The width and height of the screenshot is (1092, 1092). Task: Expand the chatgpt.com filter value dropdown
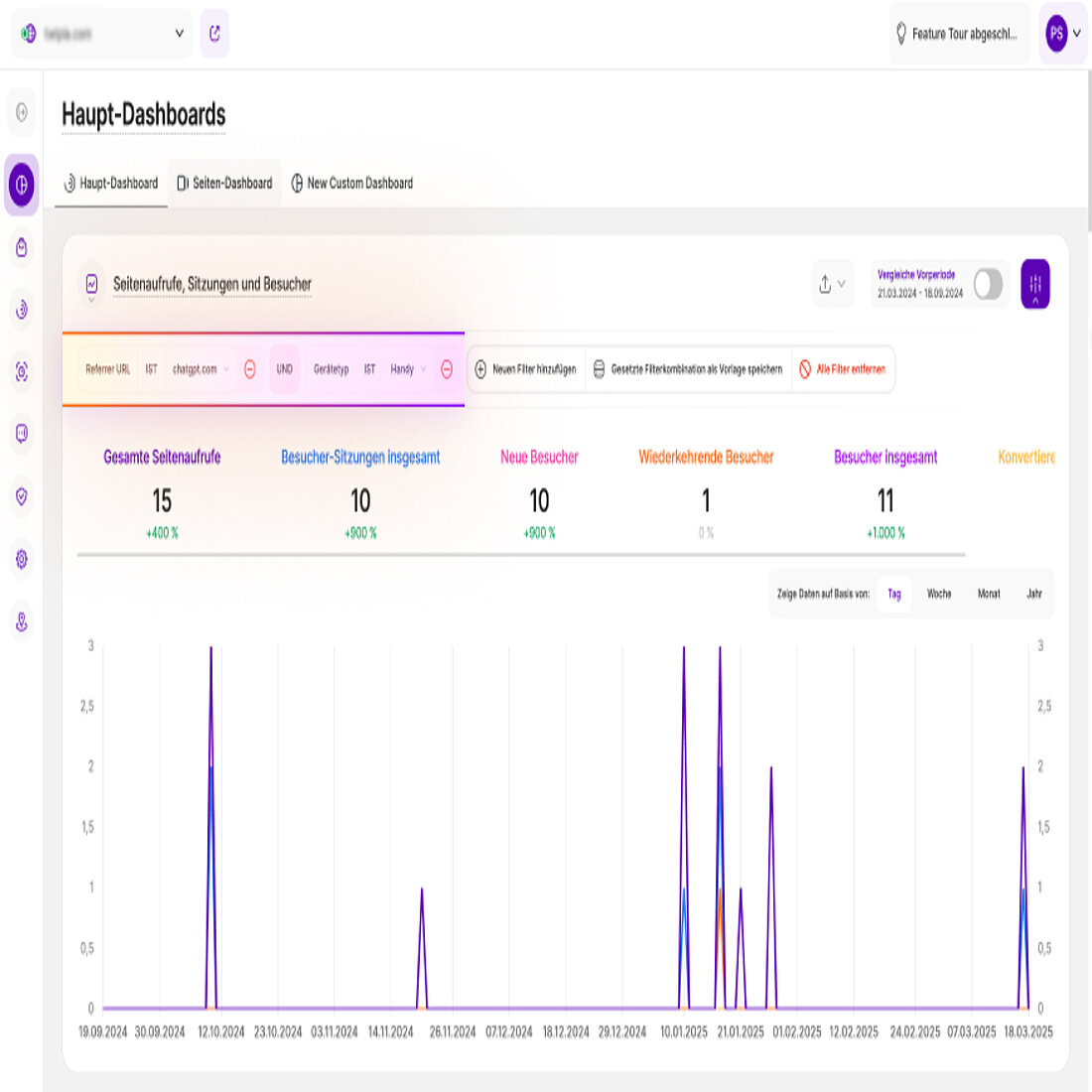tap(226, 369)
